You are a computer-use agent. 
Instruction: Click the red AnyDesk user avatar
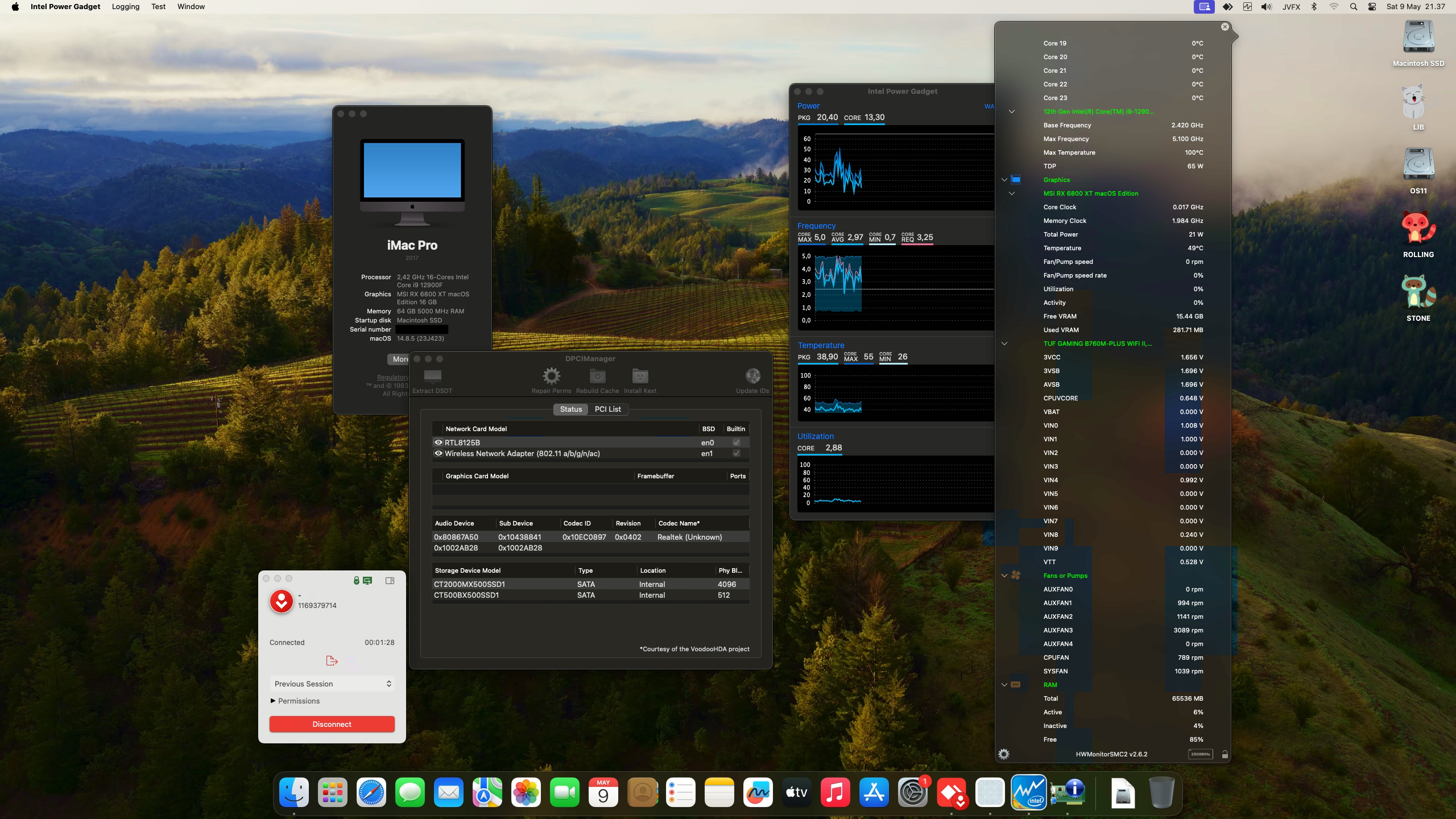[x=281, y=601]
